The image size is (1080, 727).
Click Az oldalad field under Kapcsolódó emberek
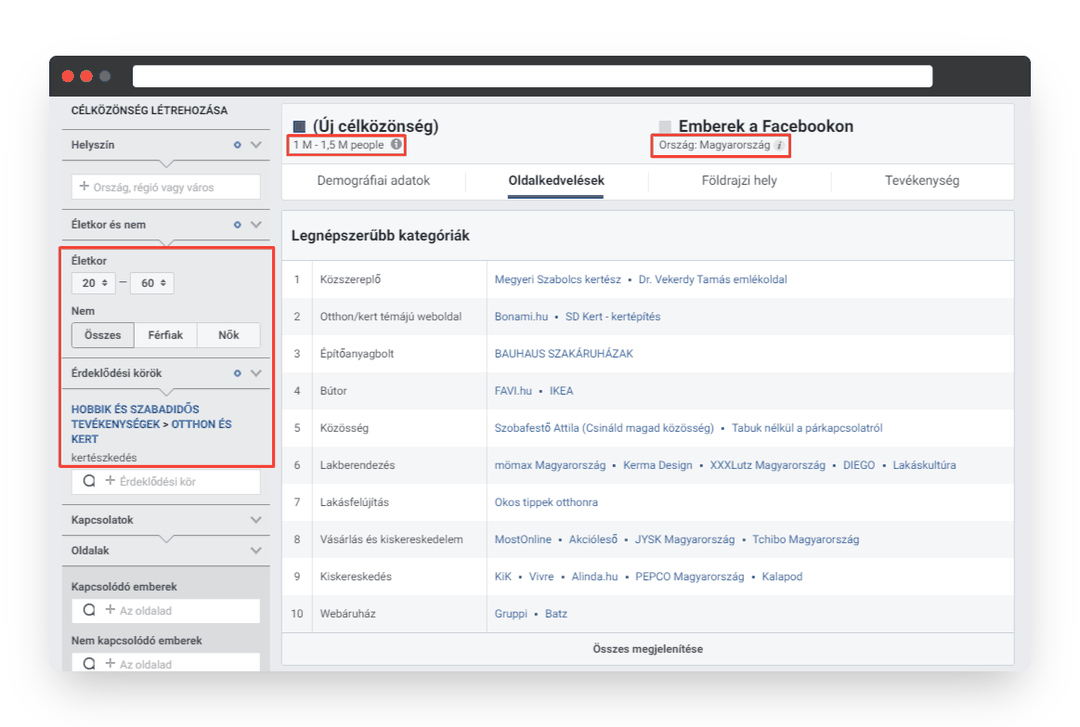click(x=166, y=611)
